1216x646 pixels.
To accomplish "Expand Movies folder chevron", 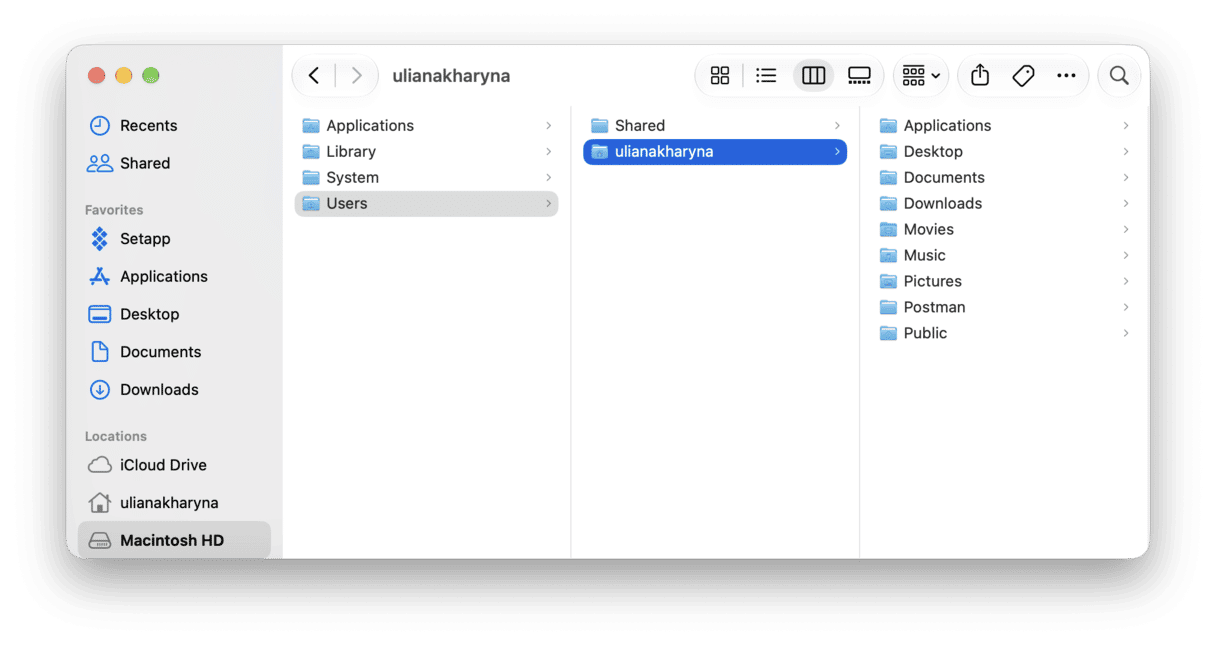I will pyautogui.click(x=1126, y=229).
